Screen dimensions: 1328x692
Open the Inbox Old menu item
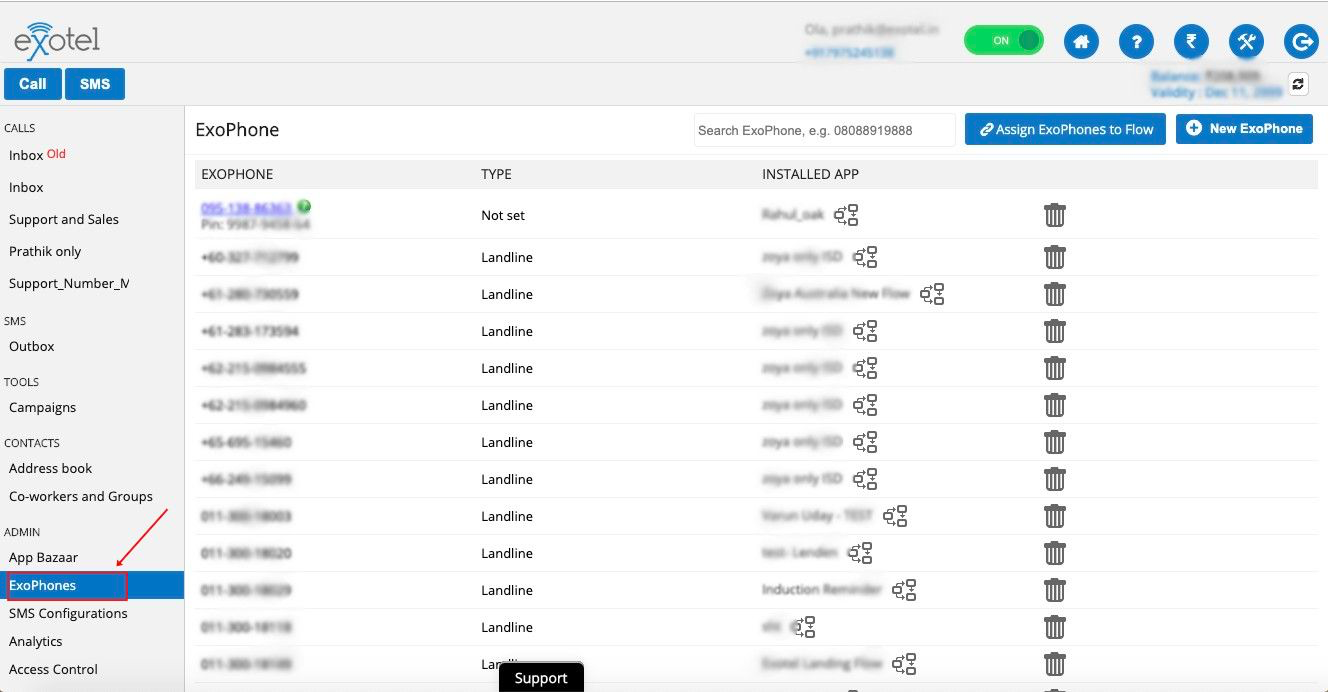pos(38,155)
